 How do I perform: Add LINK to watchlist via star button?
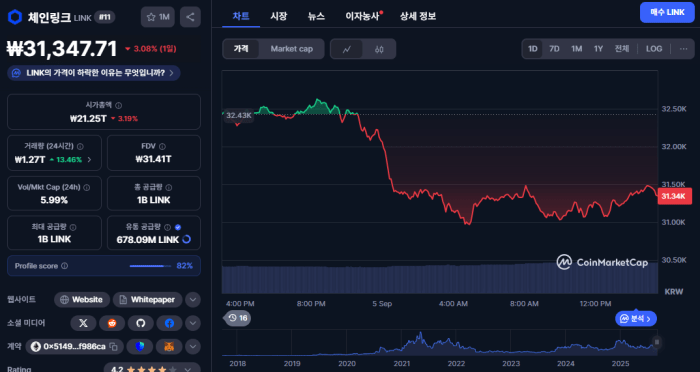coord(158,17)
